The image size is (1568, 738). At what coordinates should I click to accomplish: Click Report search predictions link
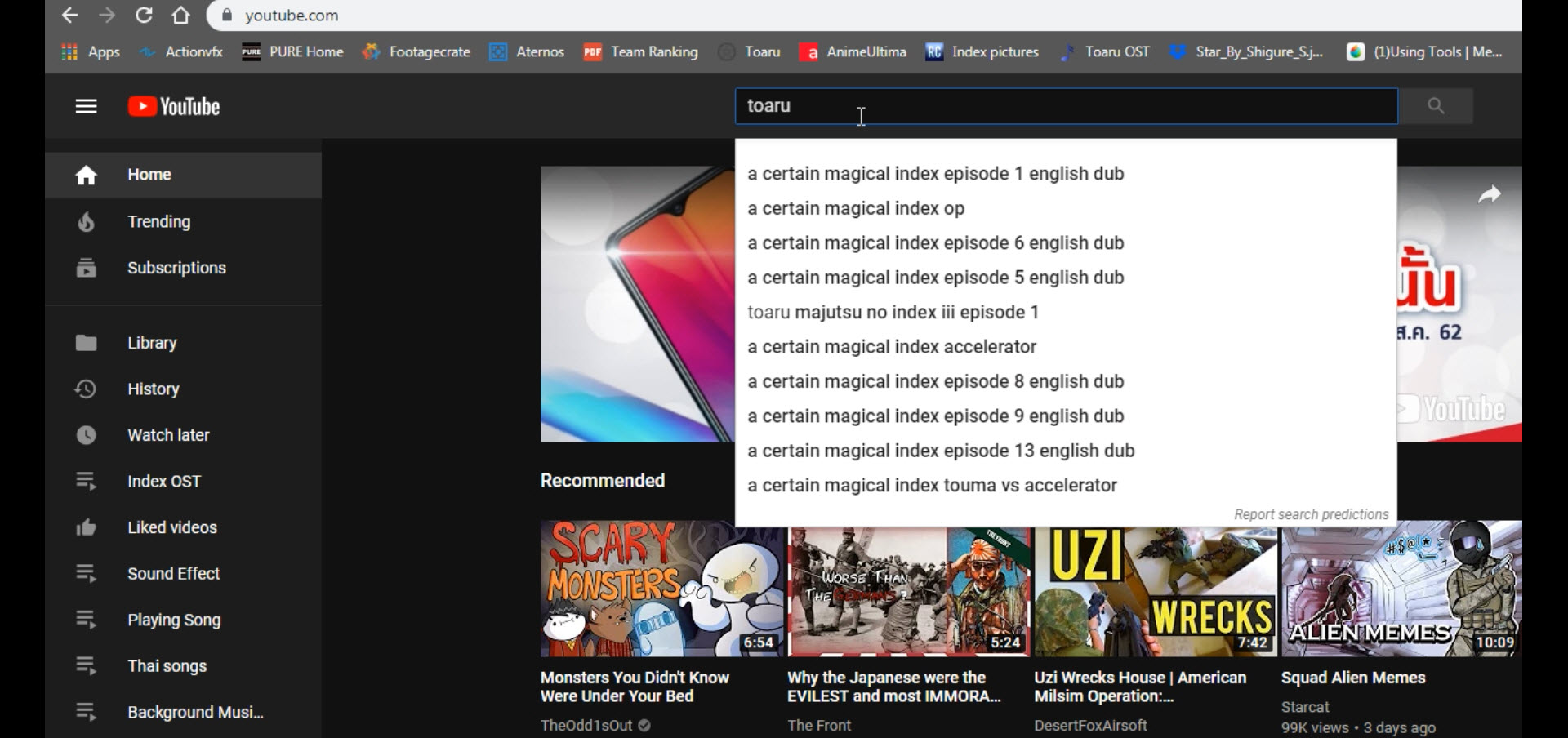tap(1311, 514)
